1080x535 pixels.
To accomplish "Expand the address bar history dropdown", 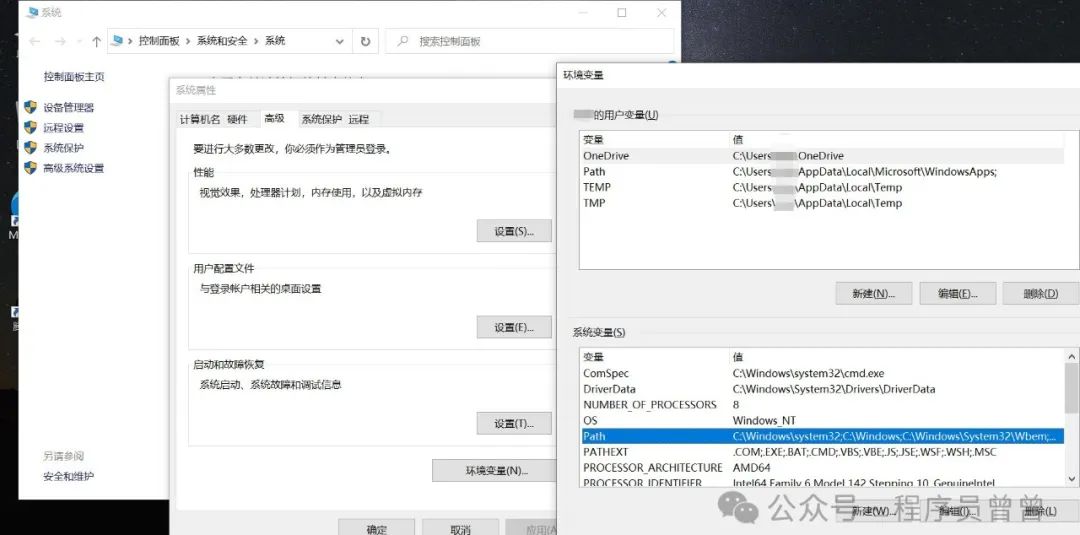I will point(340,41).
